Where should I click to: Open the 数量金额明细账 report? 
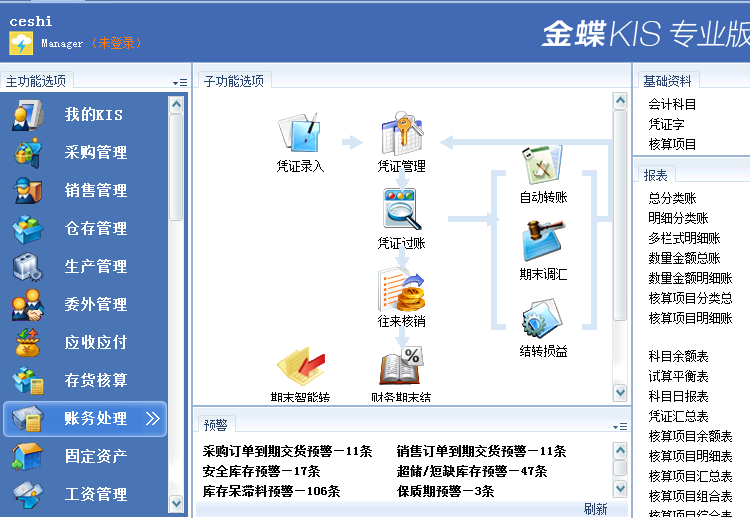click(690, 278)
